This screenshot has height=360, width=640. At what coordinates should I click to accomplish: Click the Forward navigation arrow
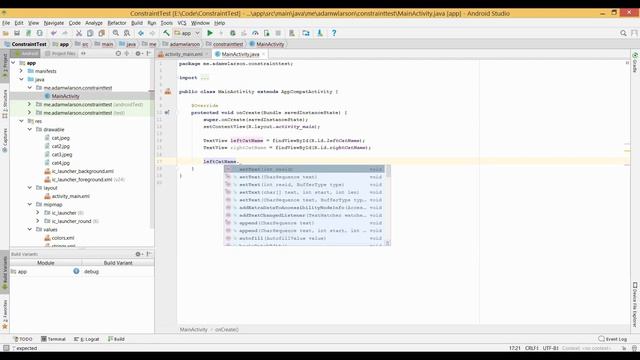point(152,33)
